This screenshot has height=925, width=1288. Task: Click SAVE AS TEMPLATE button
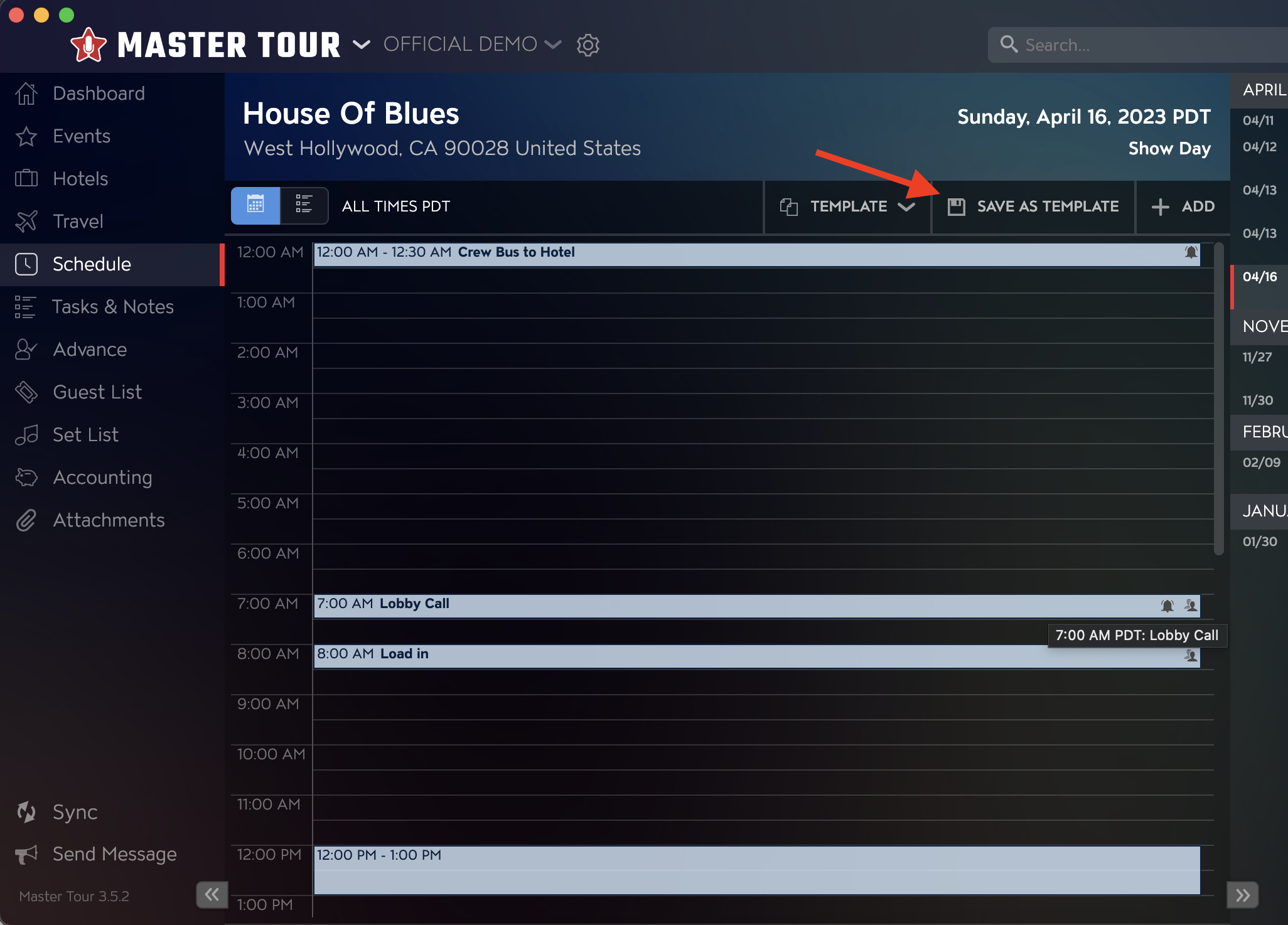(1033, 206)
